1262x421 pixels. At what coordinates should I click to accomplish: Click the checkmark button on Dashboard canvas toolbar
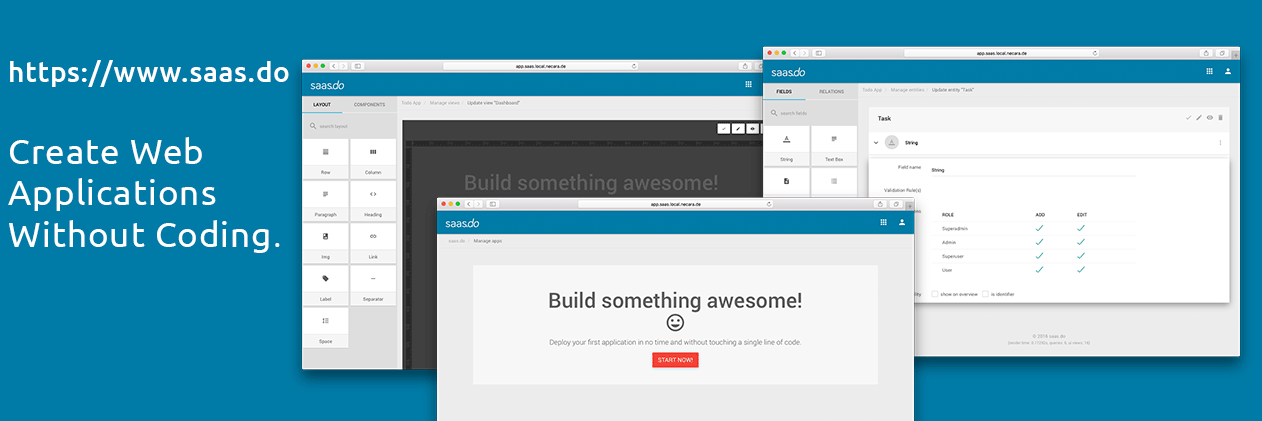(x=724, y=129)
